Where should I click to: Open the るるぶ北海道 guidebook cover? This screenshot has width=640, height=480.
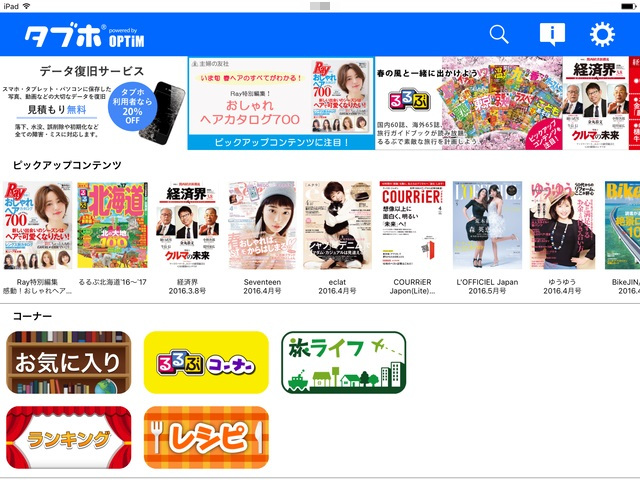coord(113,225)
